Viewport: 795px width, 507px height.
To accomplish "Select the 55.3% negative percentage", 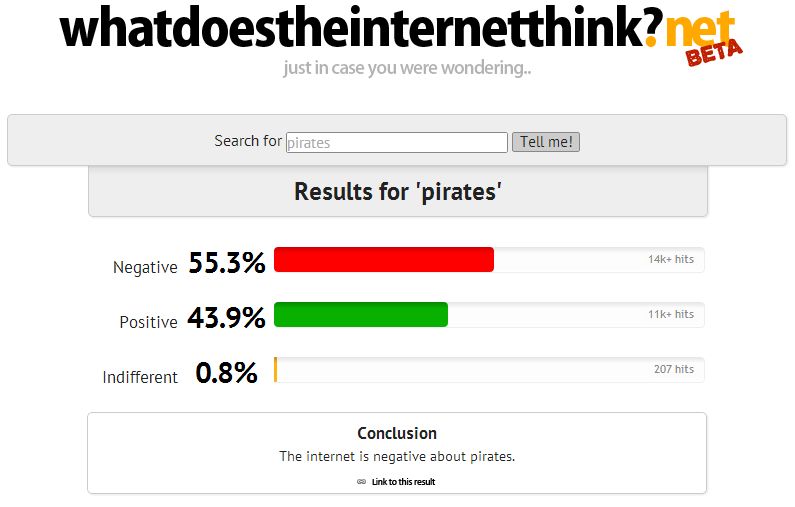I will coord(227,264).
